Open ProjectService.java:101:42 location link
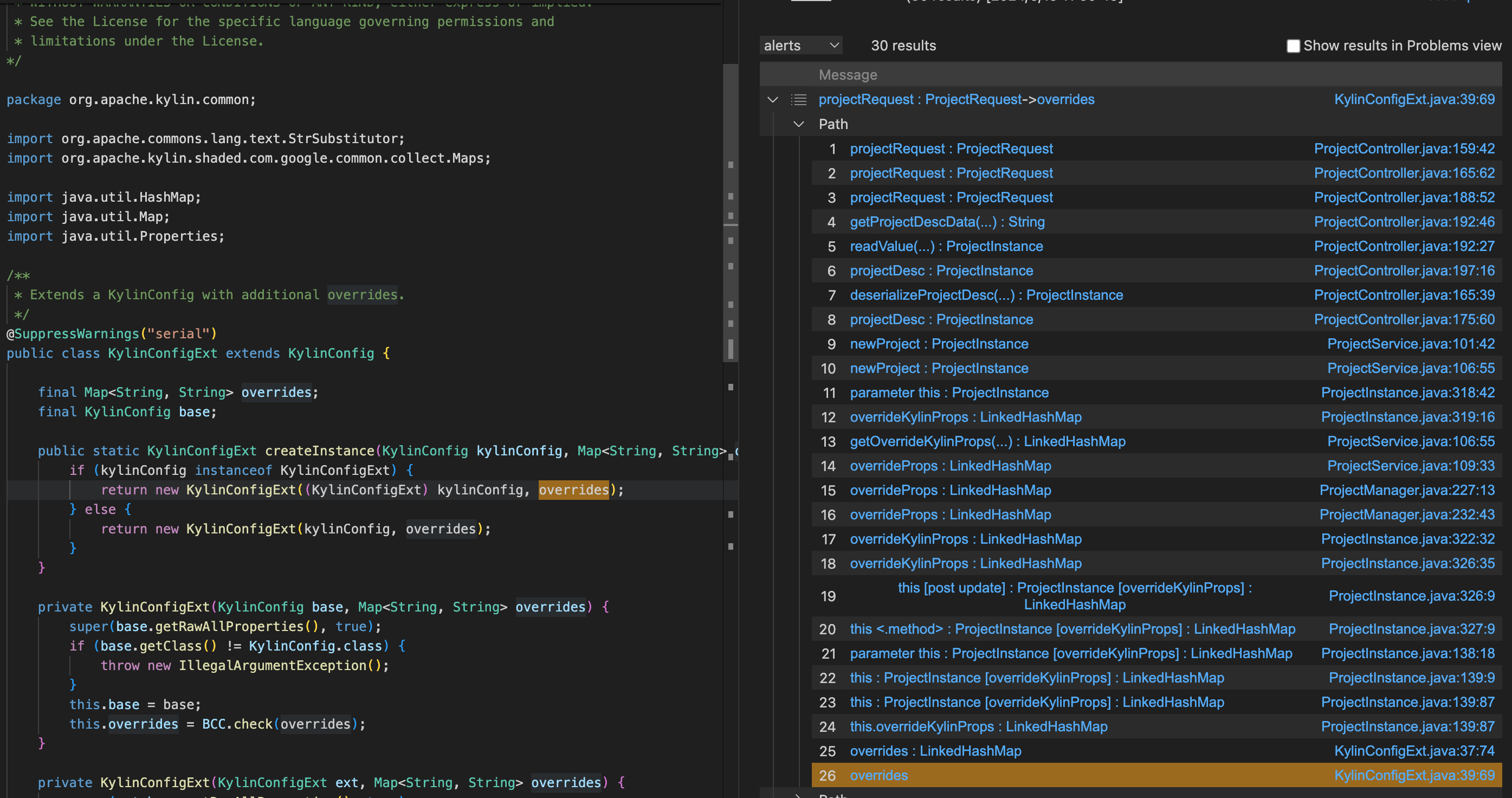Image resolution: width=1512 pixels, height=798 pixels. click(x=1411, y=344)
